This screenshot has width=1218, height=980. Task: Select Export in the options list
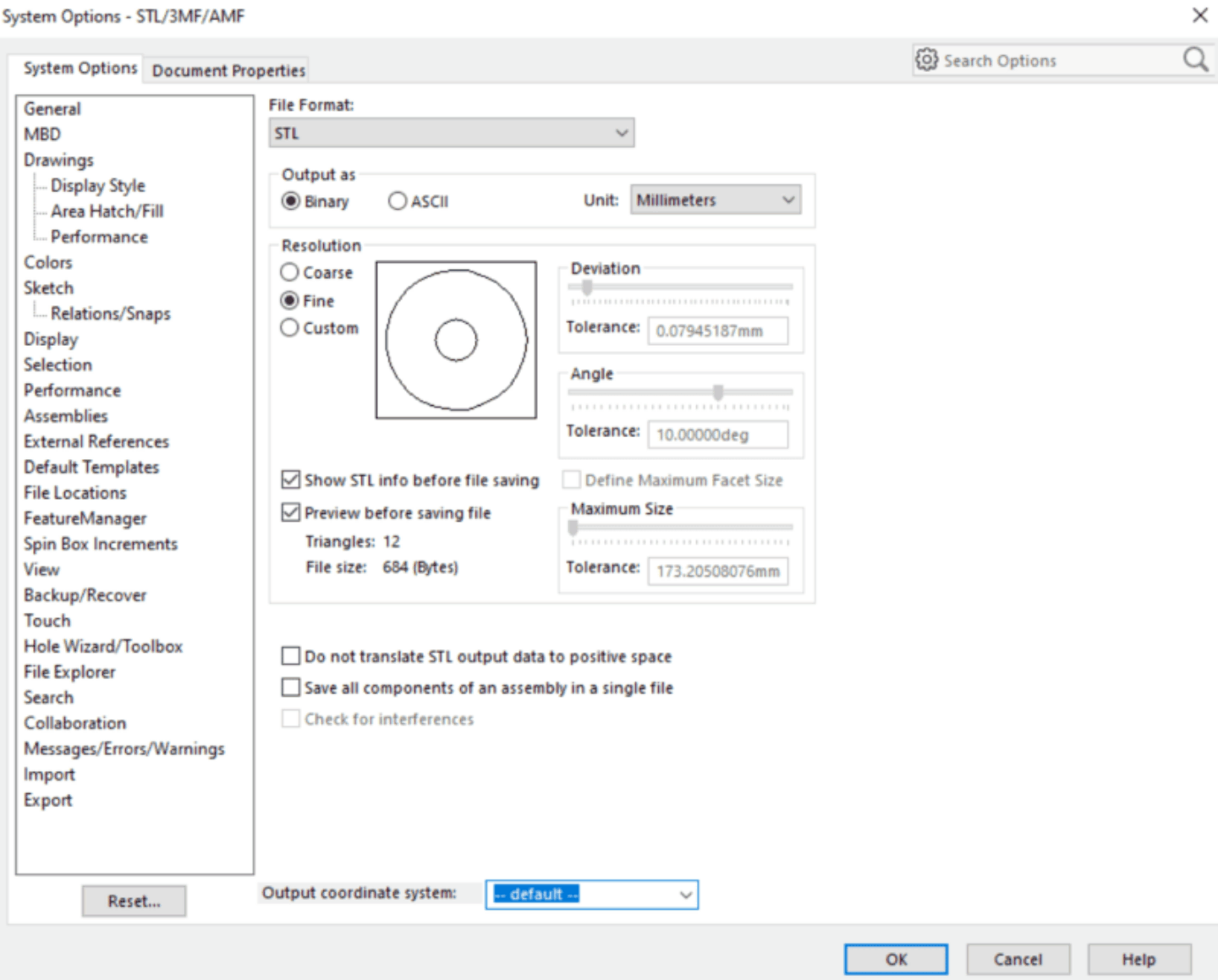(x=48, y=800)
